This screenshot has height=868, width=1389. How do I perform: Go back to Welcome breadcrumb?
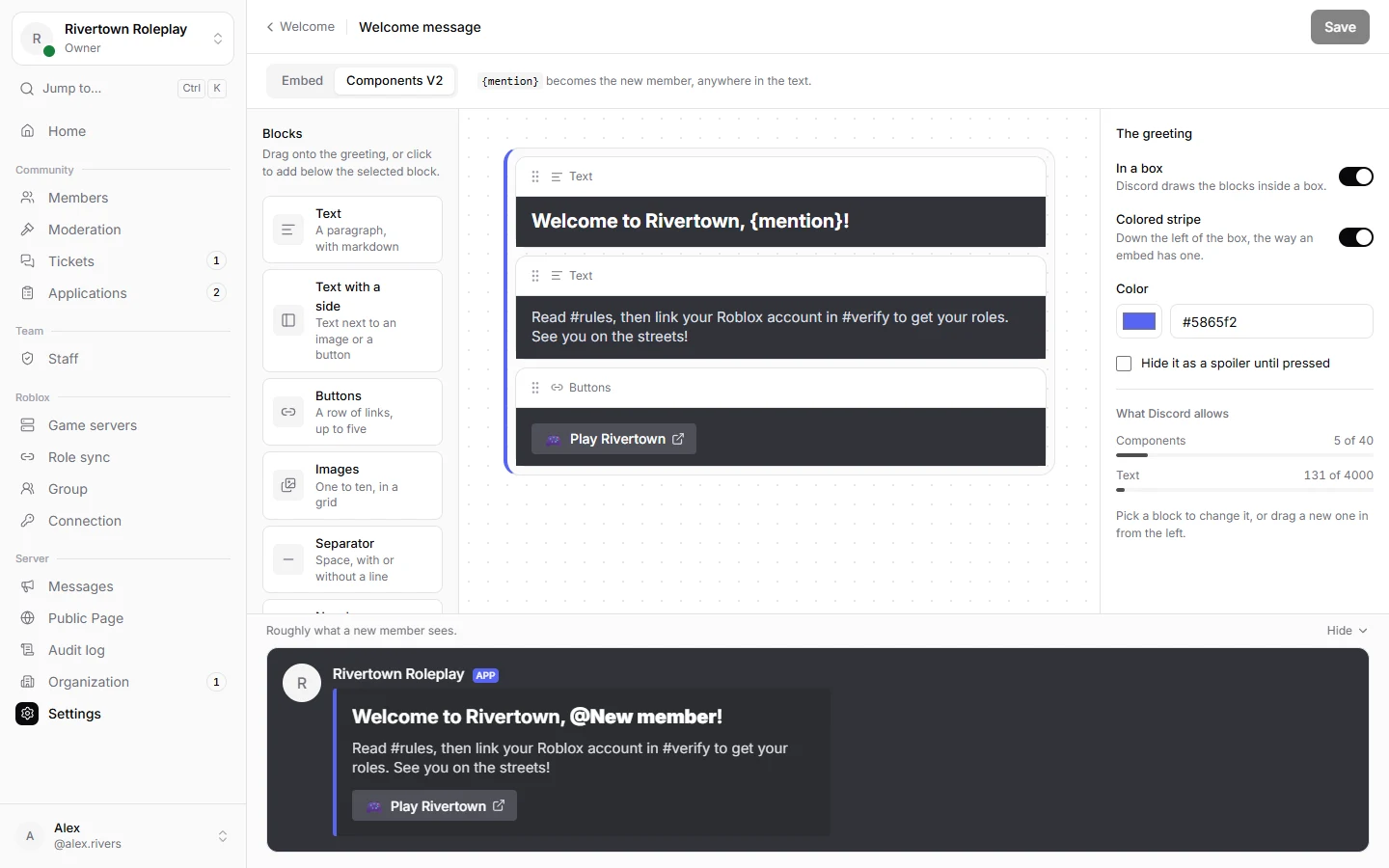tap(301, 27)
